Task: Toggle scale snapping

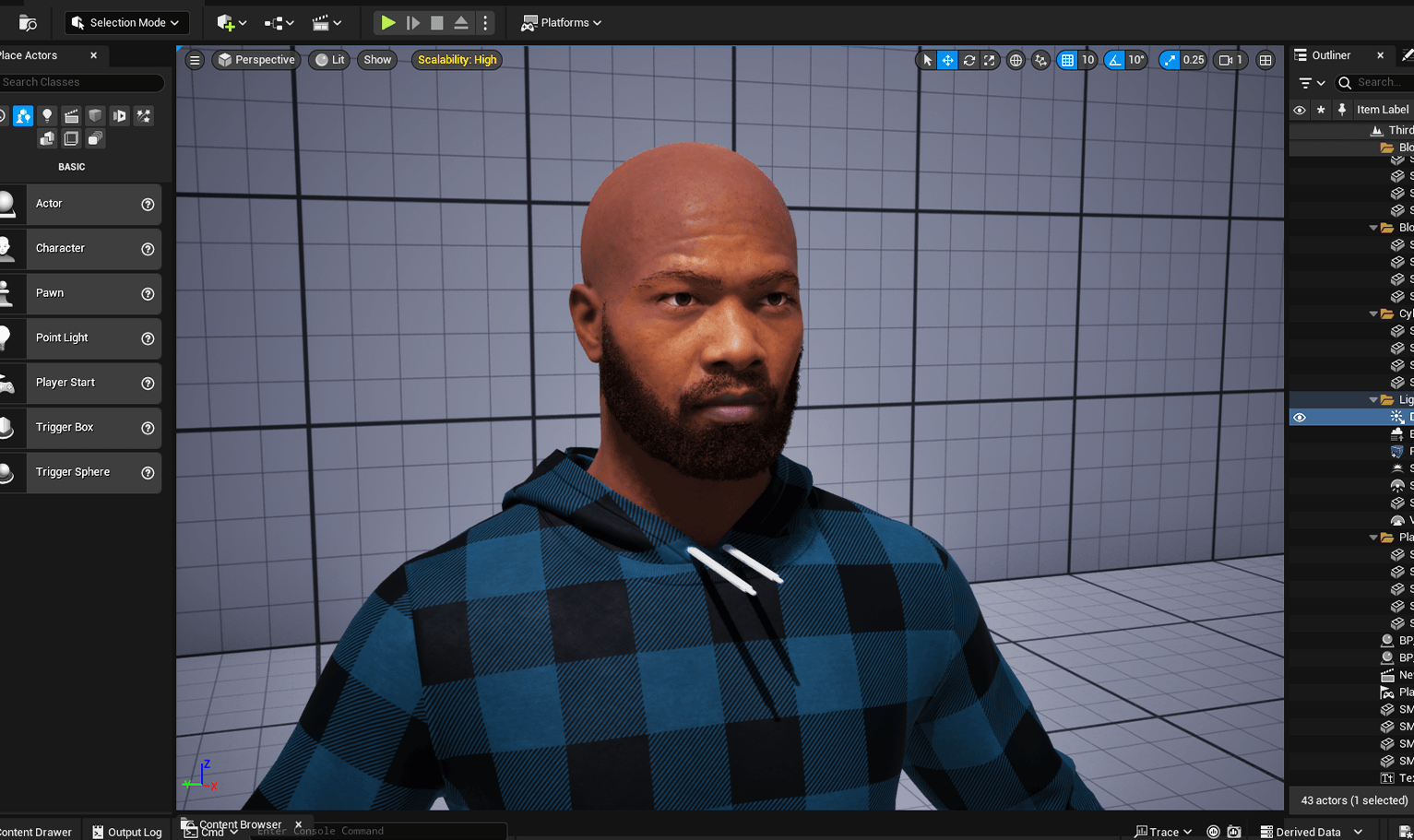Action: point(1170,60)
